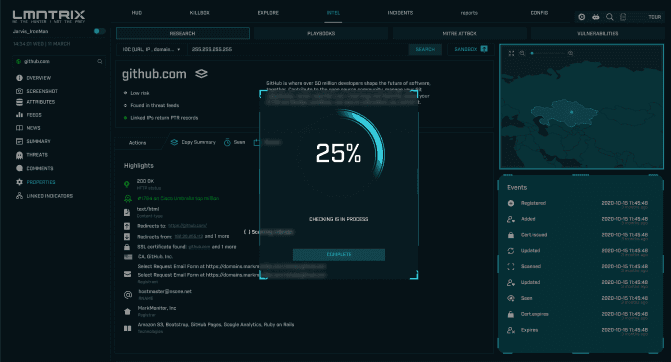671x362 pixels.
Task: Click the circular settings icon in top toolbar
Action: pos(582,17)
